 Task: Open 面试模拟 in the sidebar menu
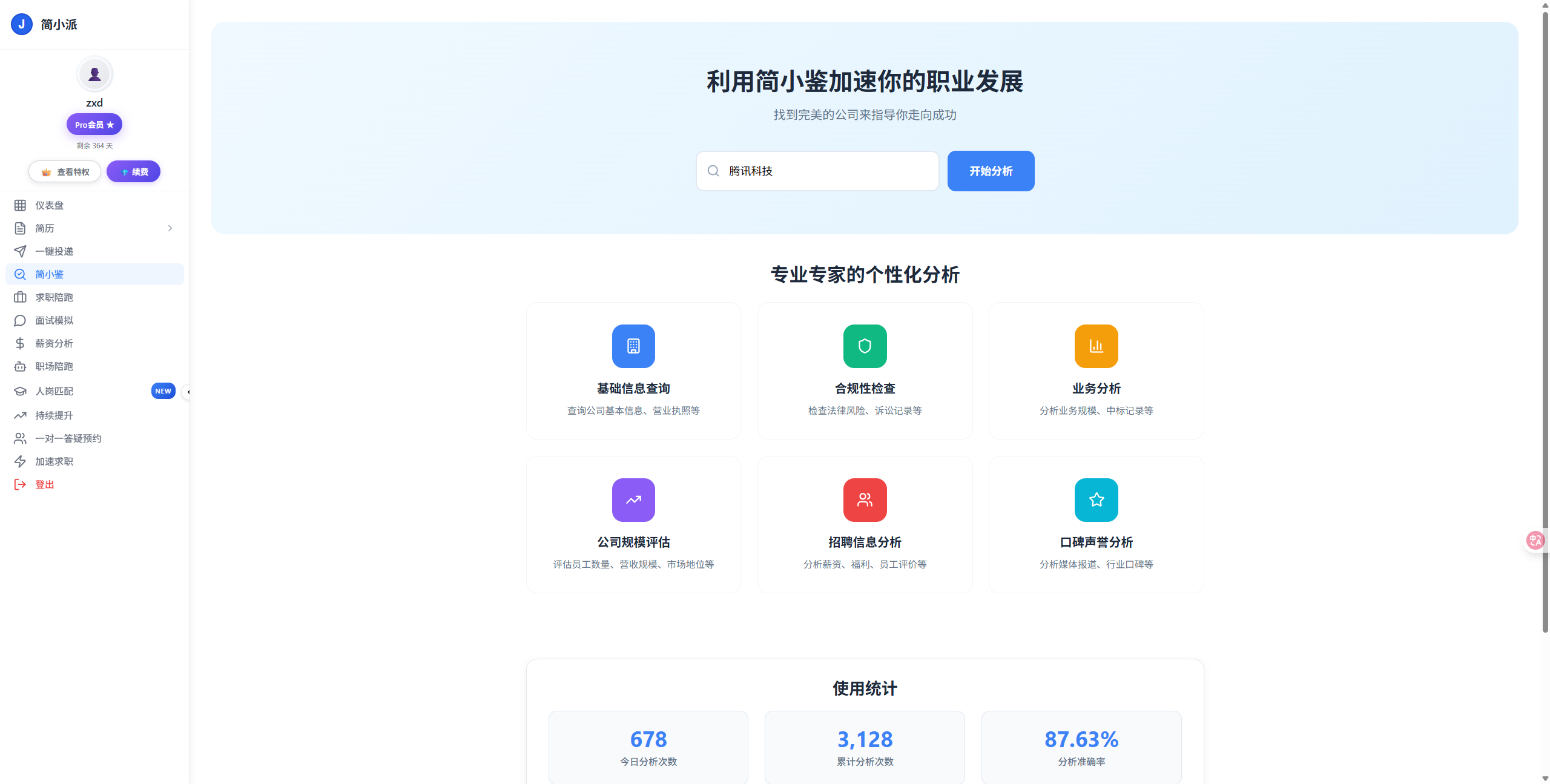pos(54,320)
